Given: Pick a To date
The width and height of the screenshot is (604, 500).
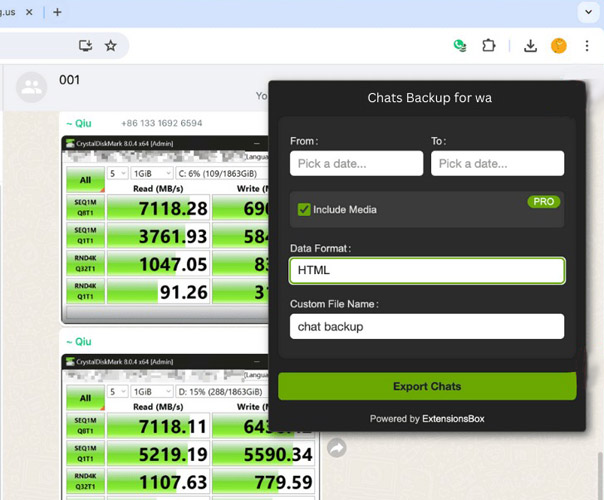Looking at the screenshot, I should click(x=497, y=163).
